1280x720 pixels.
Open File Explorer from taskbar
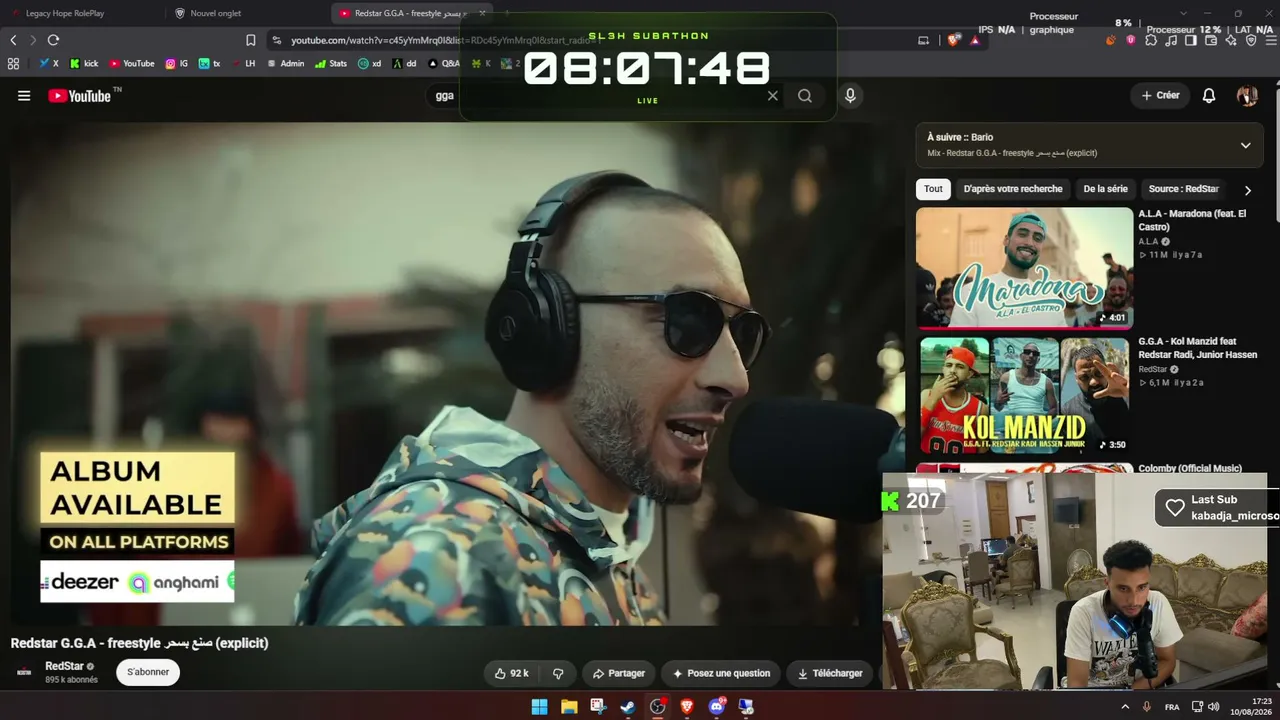[569, 707]
